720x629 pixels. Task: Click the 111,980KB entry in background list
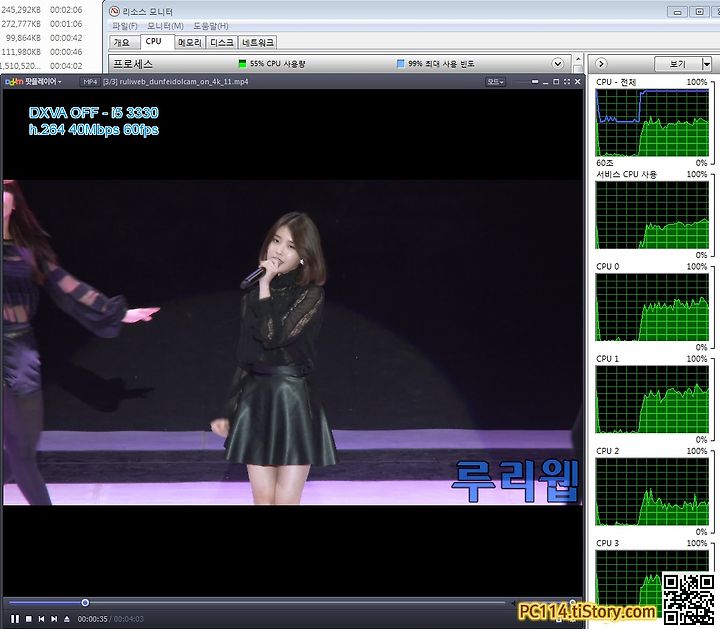pyautogui.click(x=21, y=52)
